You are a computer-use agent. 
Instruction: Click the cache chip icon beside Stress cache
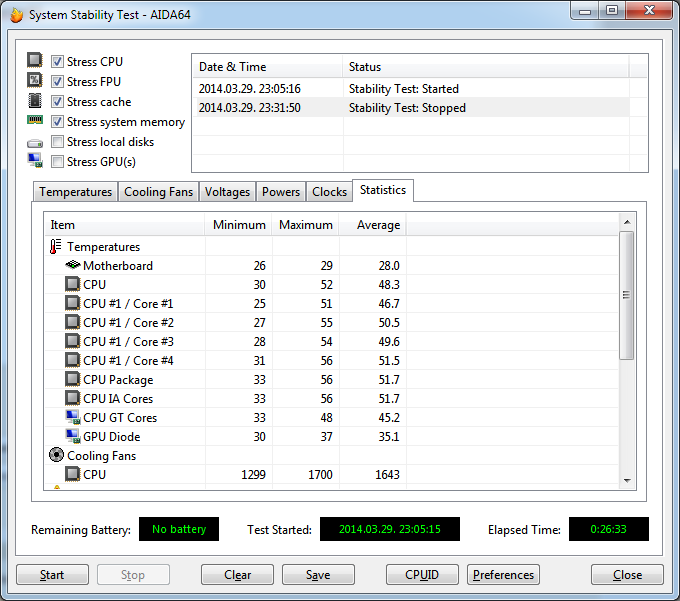point(35,101)
